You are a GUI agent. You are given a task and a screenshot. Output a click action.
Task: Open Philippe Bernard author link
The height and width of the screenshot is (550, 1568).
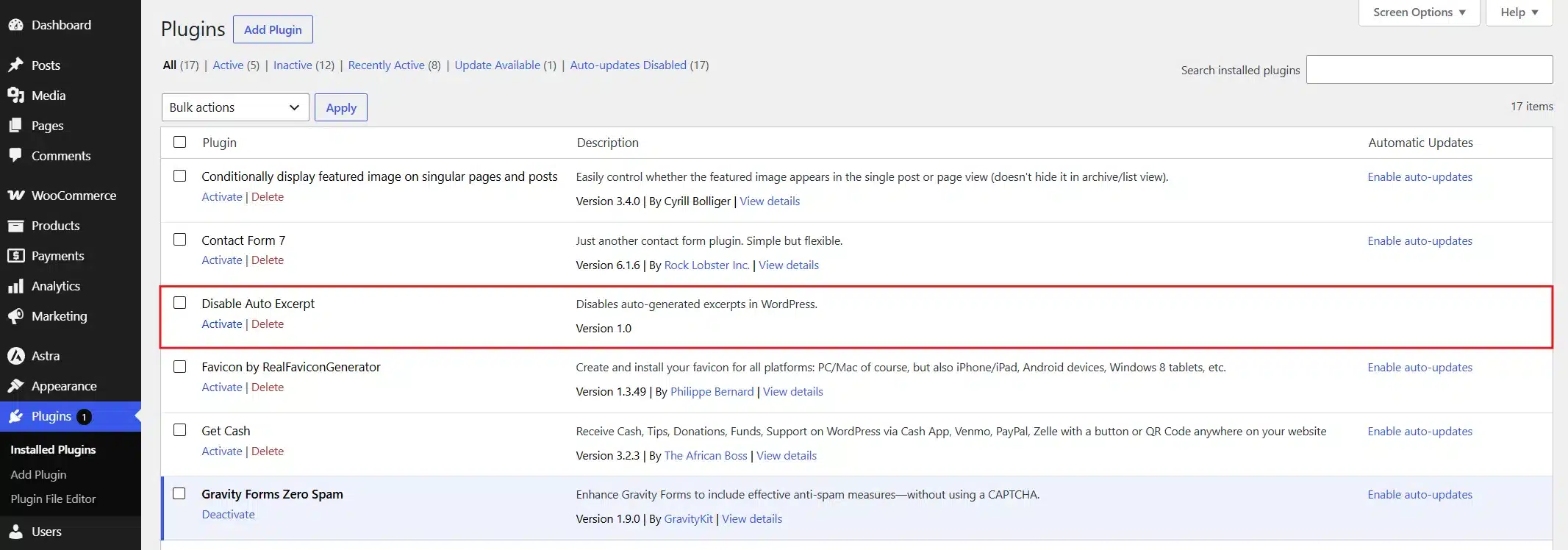[x=712, y=392]
